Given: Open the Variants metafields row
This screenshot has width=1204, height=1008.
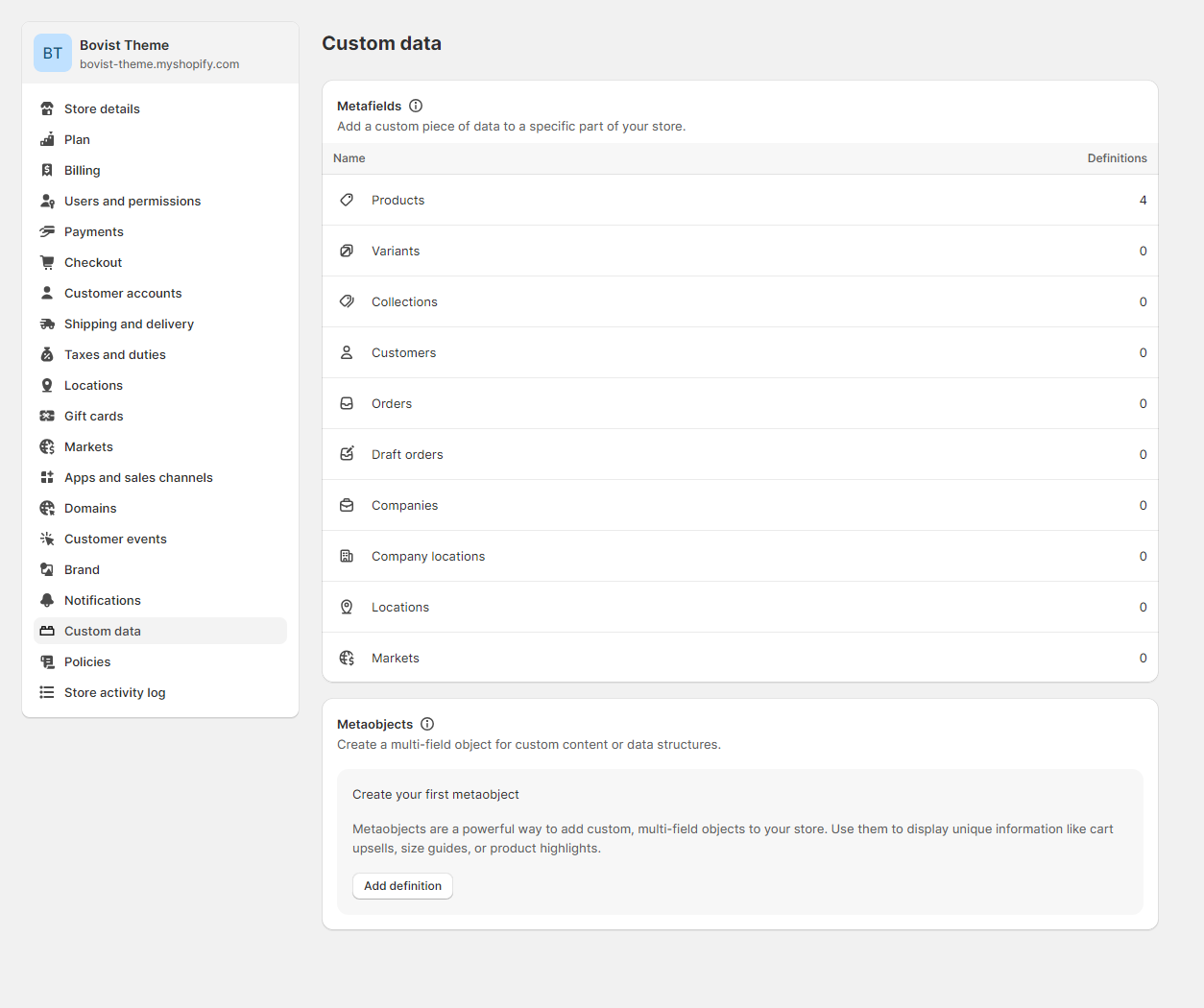Looking at the screenshot, I should pyautogui.click(x=396, y=251).
